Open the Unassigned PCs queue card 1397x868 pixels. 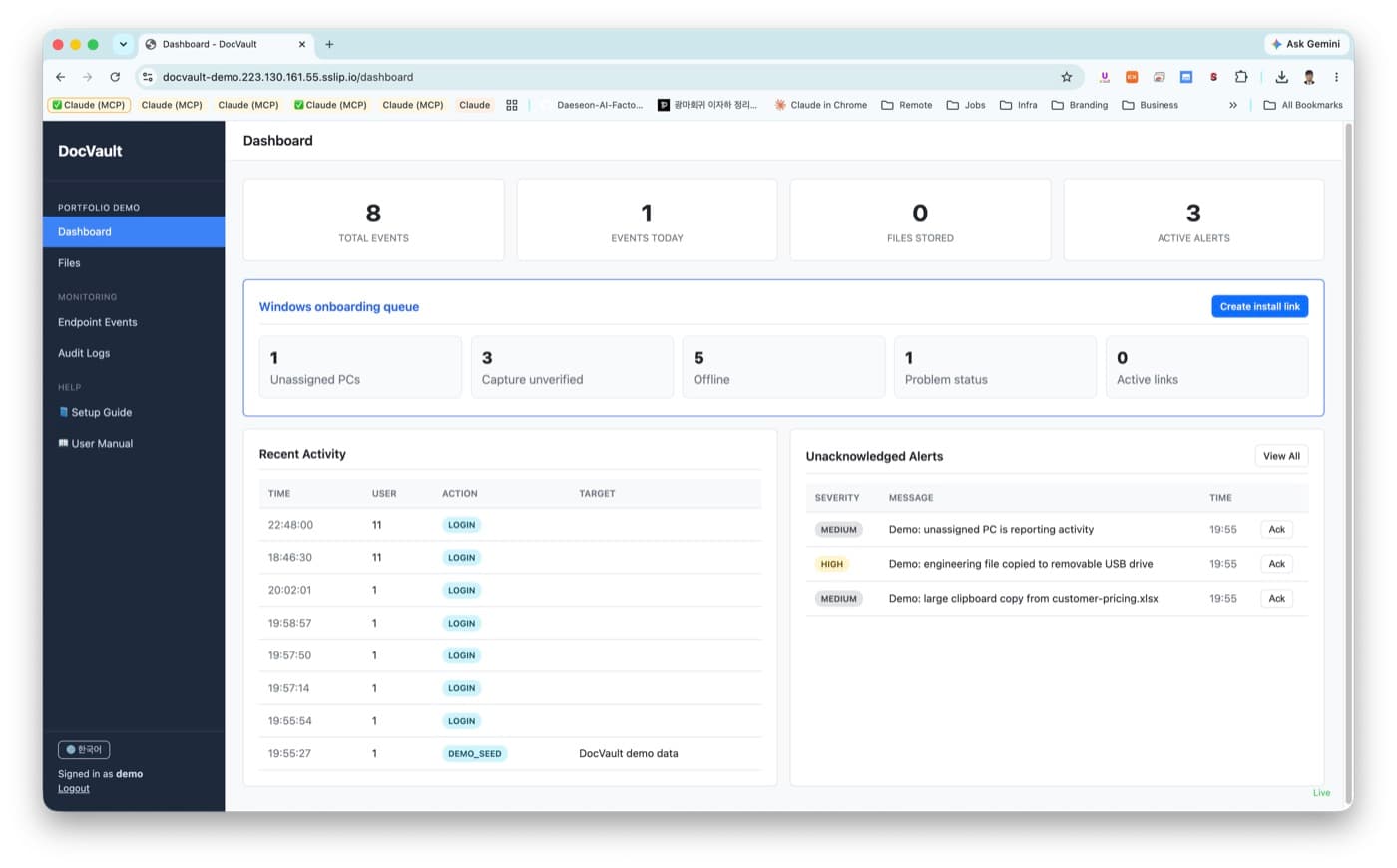click(360, 367)
